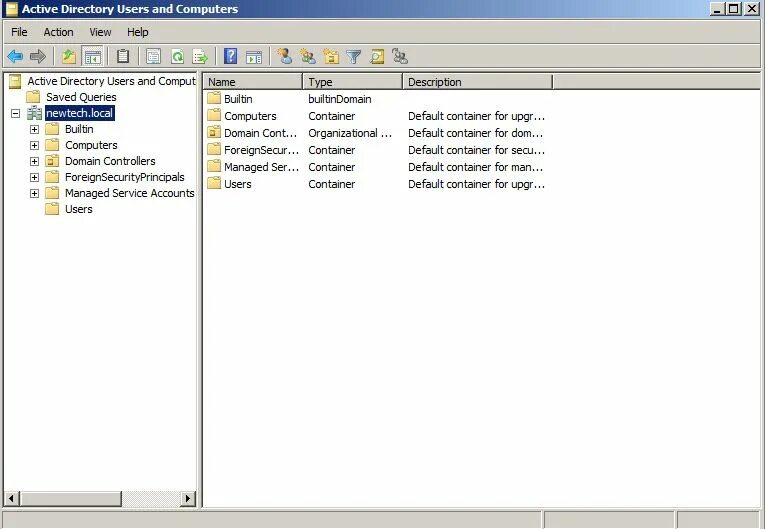This screenshot has width=765, height=529.
Task: Open Properties from the toolbar
Action: [153, 57]
